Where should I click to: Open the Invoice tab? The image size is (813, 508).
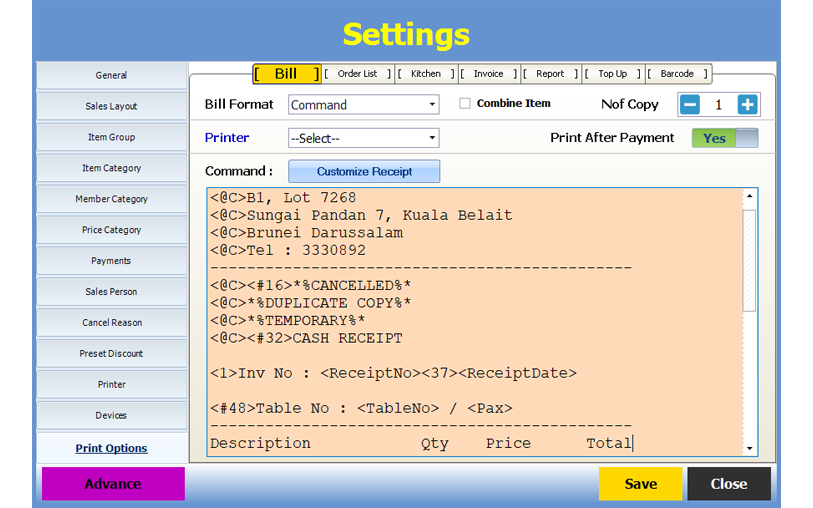tap(488, 74)
